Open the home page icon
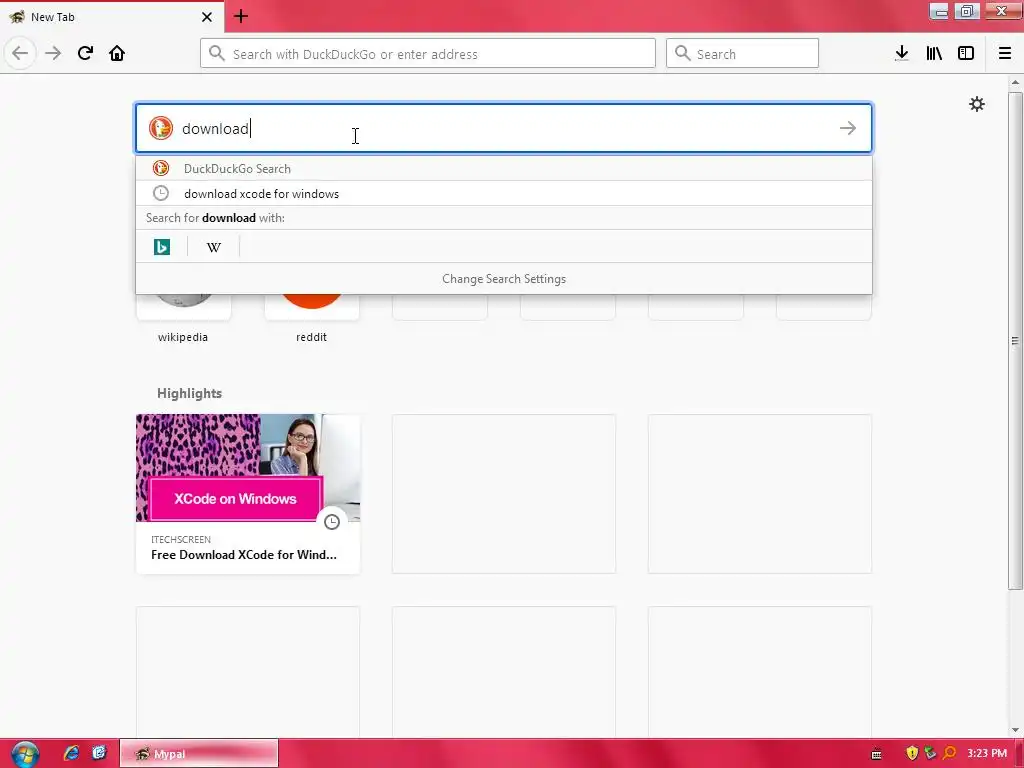Image resolution: width=1024 pixels, height=768 pixels. click(117, 53)
